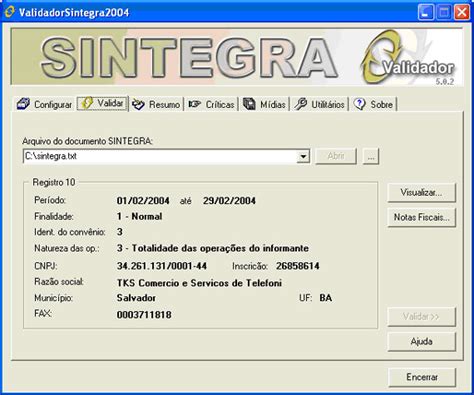Switch to the Validar tab

pyautogui.click(x=103, y=104)
